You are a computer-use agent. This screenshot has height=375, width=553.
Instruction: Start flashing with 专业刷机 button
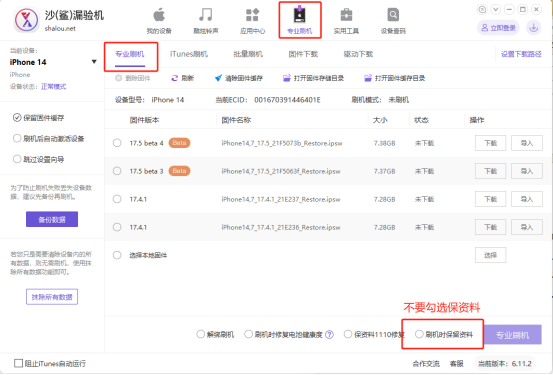[x=512, y=335]
